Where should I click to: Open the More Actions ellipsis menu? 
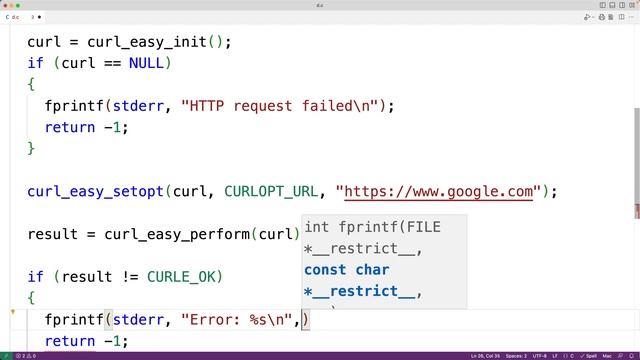coord(631,17)
